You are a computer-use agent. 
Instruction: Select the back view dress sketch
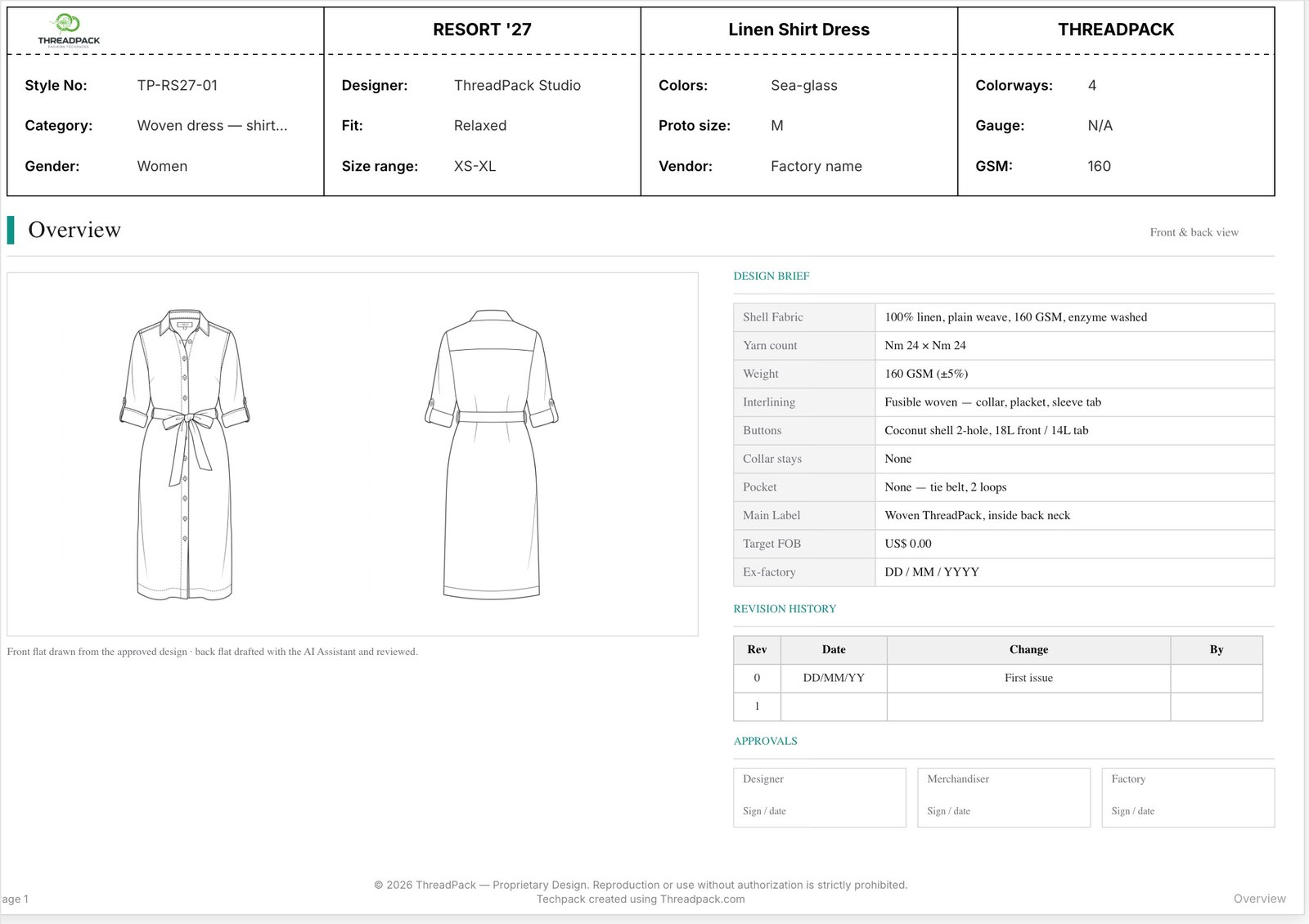(x=492, y=455)
